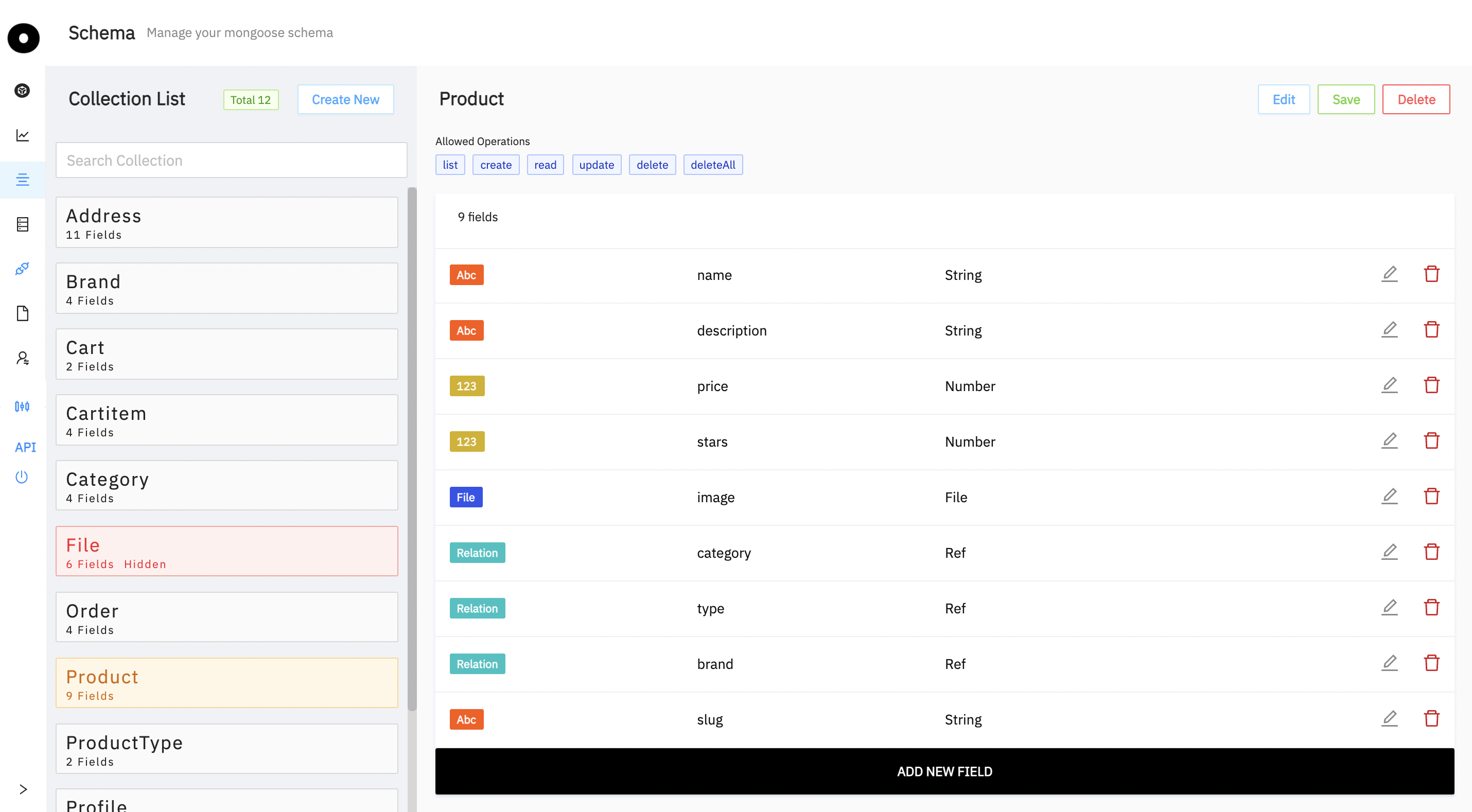Image resolution: width=1472 pixels, height=812 pixels.
Task: Toggle the update allowed operation tag
Action: [x=596, y=165]
